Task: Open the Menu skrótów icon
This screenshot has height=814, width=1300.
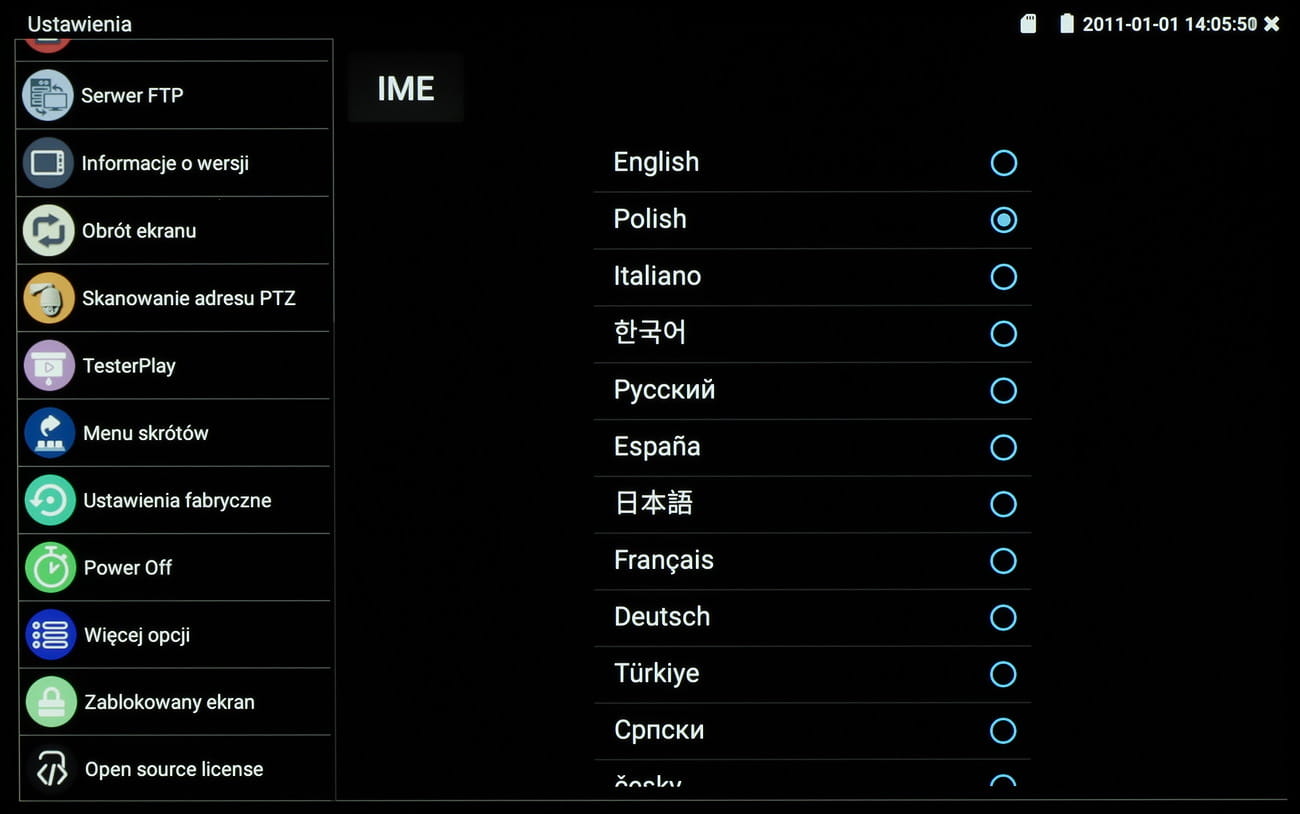Action: pos(48,433)
